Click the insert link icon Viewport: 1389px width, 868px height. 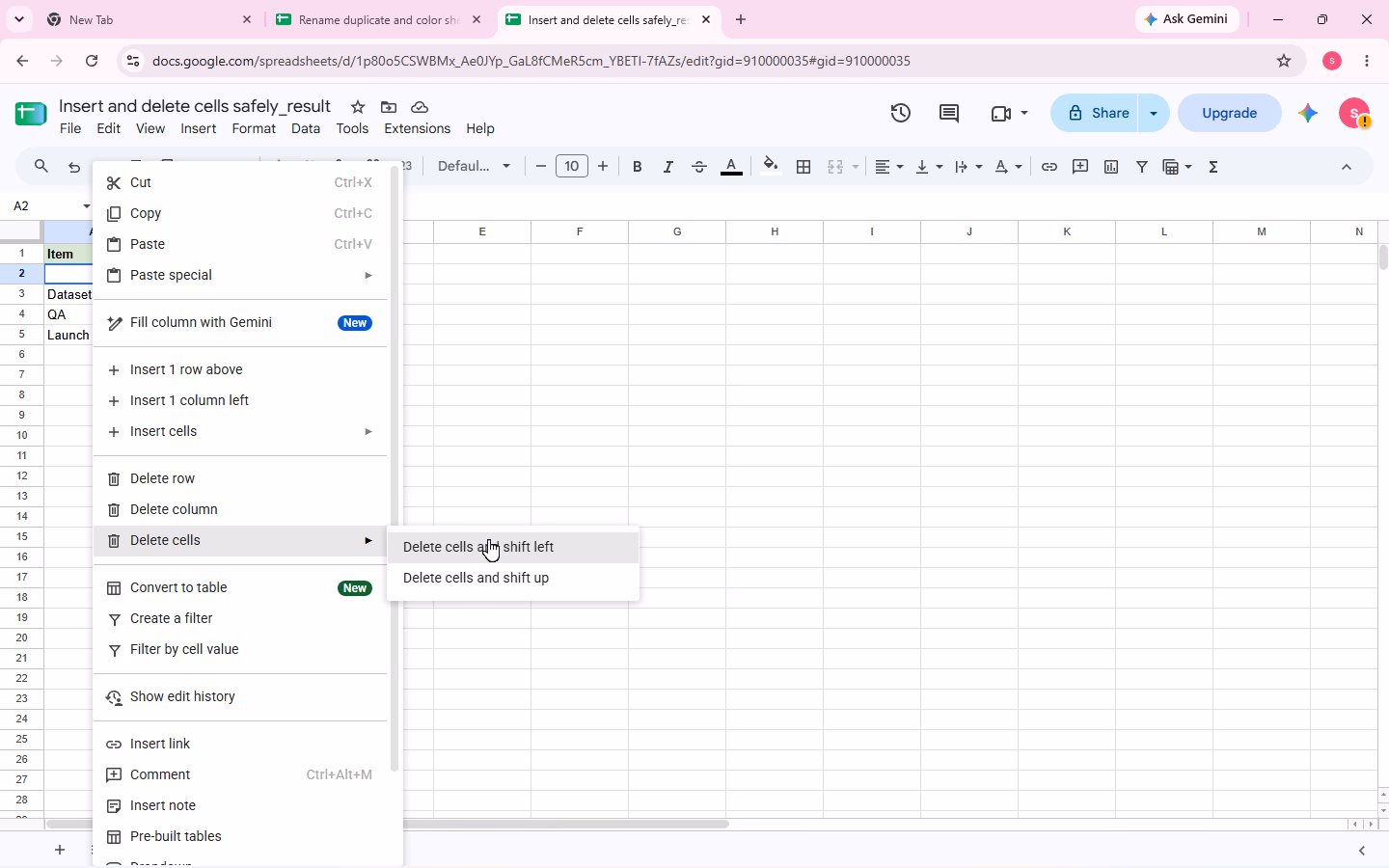[1049, 167]
